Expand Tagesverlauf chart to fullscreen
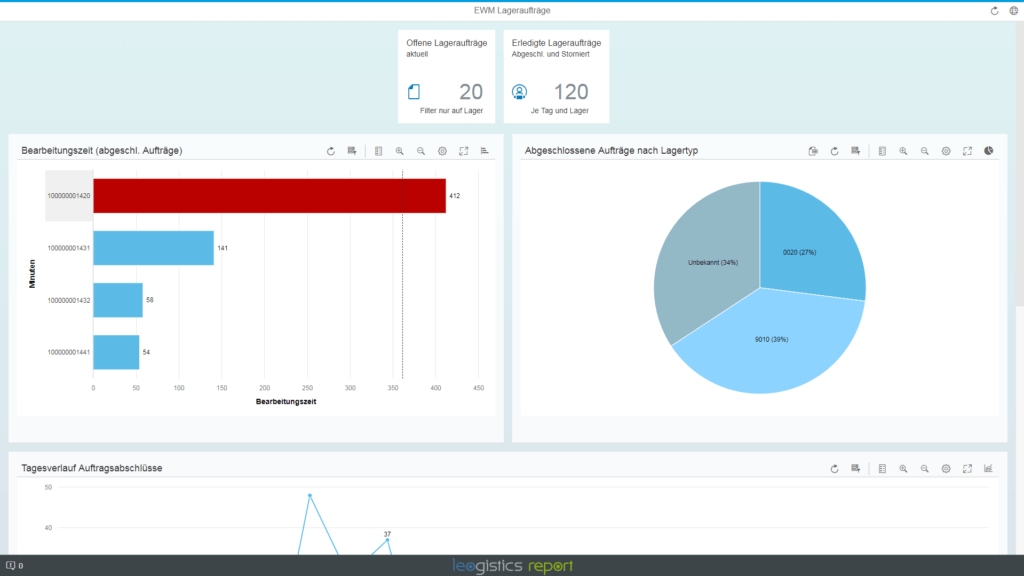This screenshot has width=1024, height=576. point(967,468)
